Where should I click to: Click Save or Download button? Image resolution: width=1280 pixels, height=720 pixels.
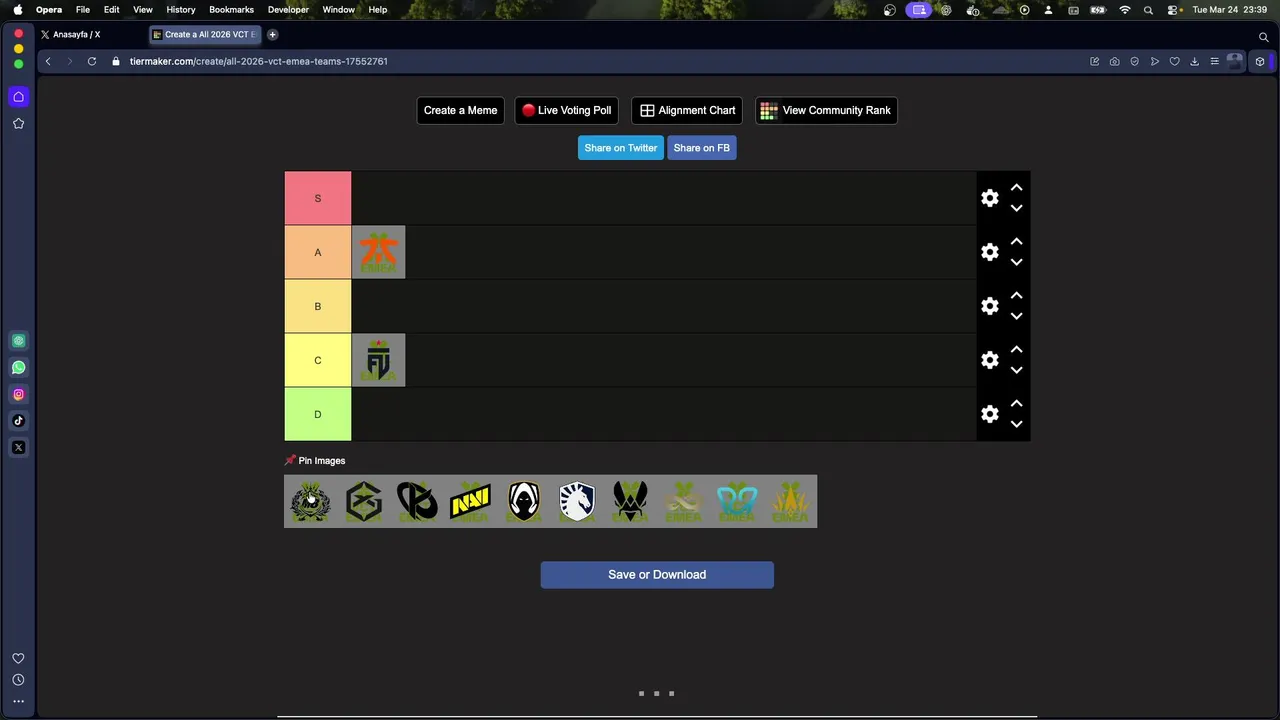tap(657, 575)
